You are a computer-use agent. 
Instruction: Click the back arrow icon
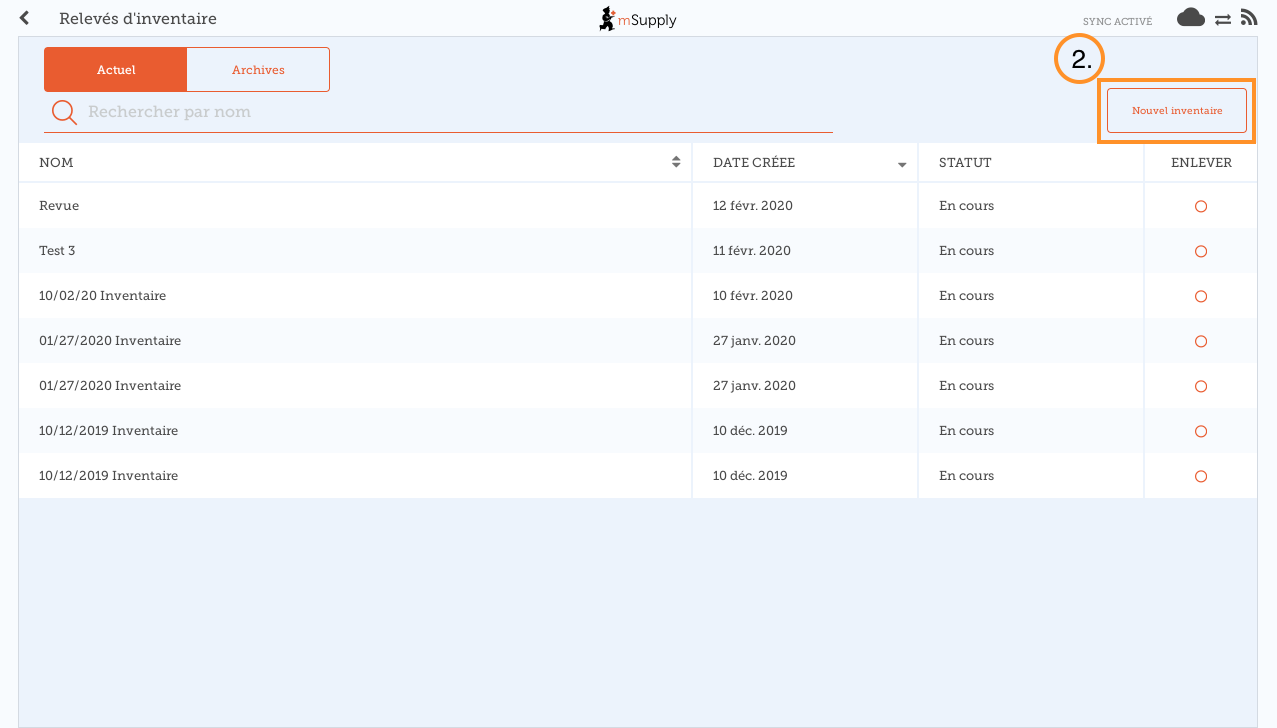click(24, 18)
